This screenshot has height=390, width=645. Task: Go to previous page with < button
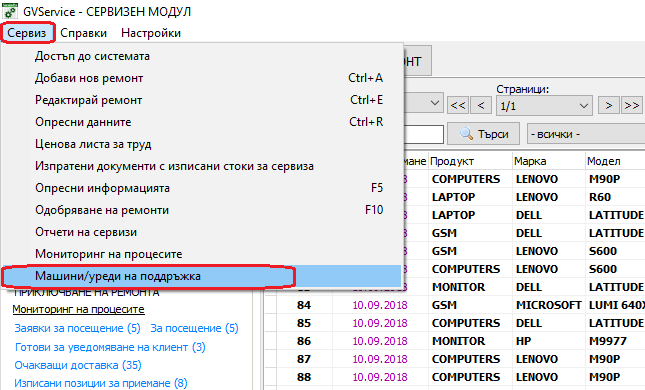481,106
